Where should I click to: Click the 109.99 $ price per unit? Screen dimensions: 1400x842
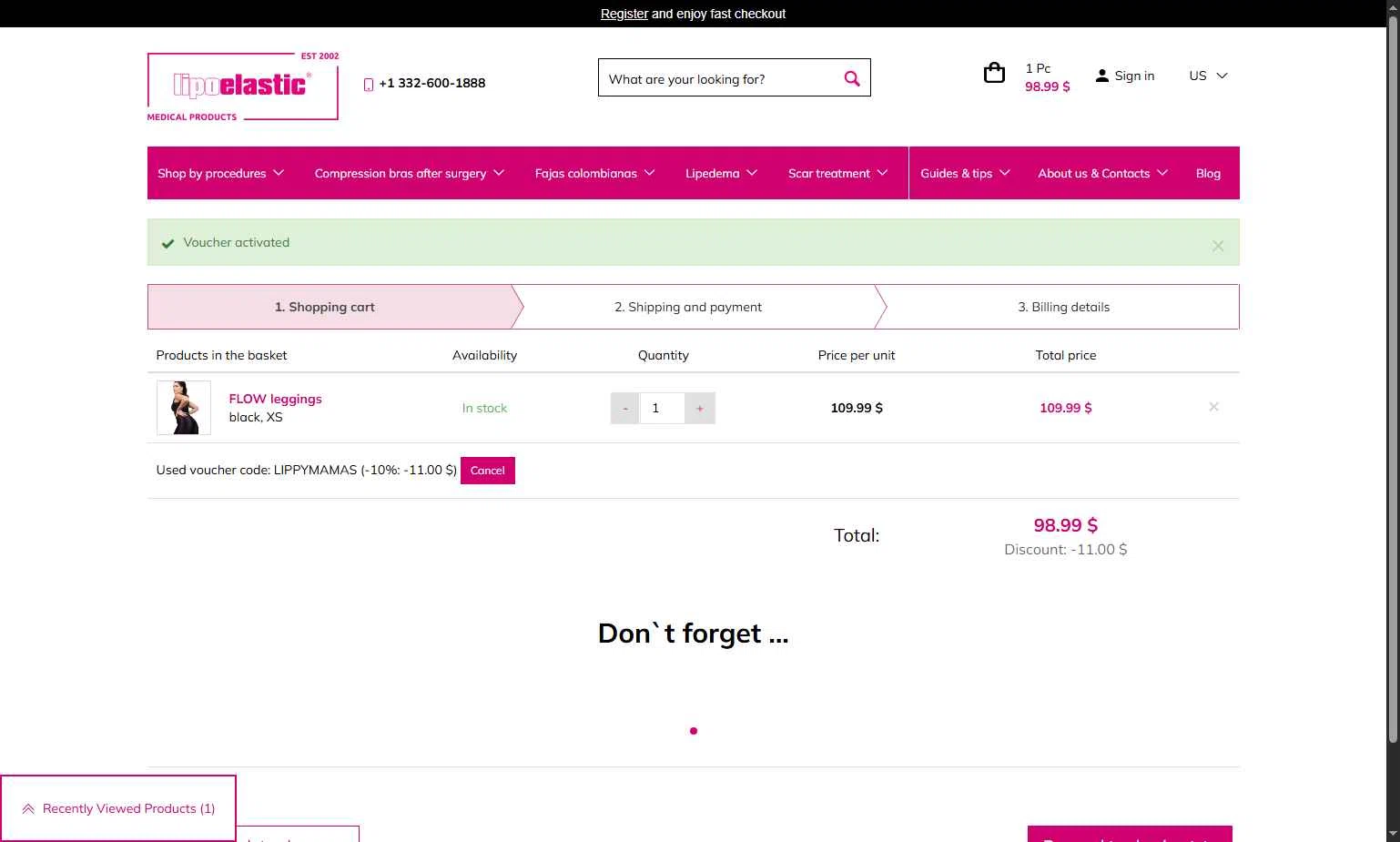pyautogui.click(x=857, y=408)
